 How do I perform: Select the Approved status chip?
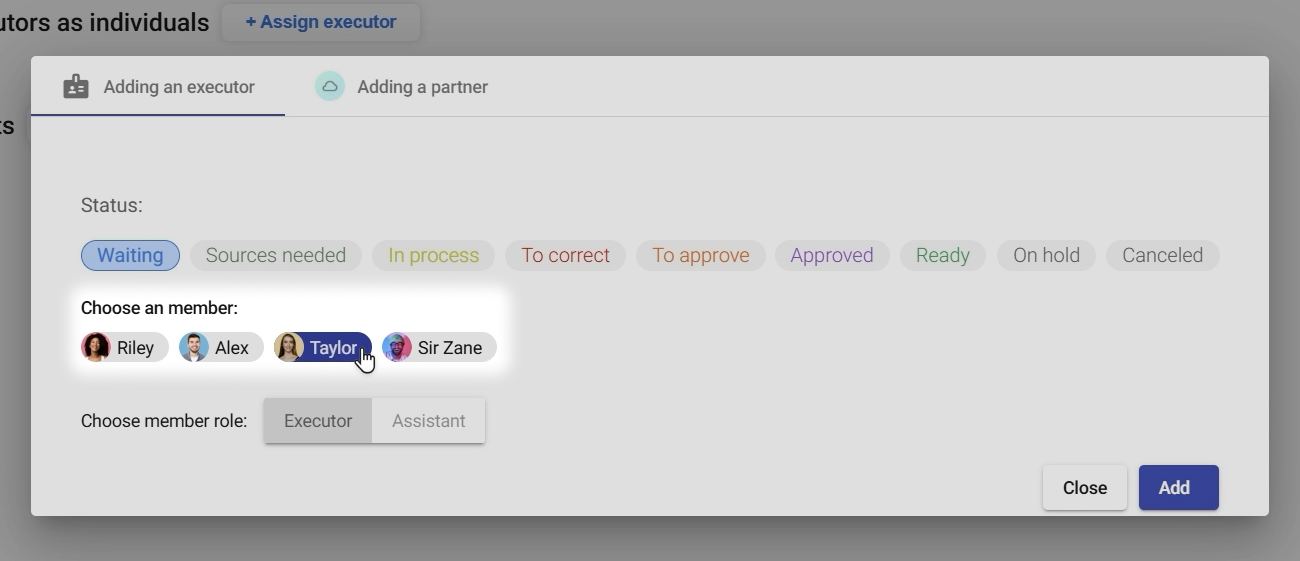pyautogui.click(x=831, y=255)
